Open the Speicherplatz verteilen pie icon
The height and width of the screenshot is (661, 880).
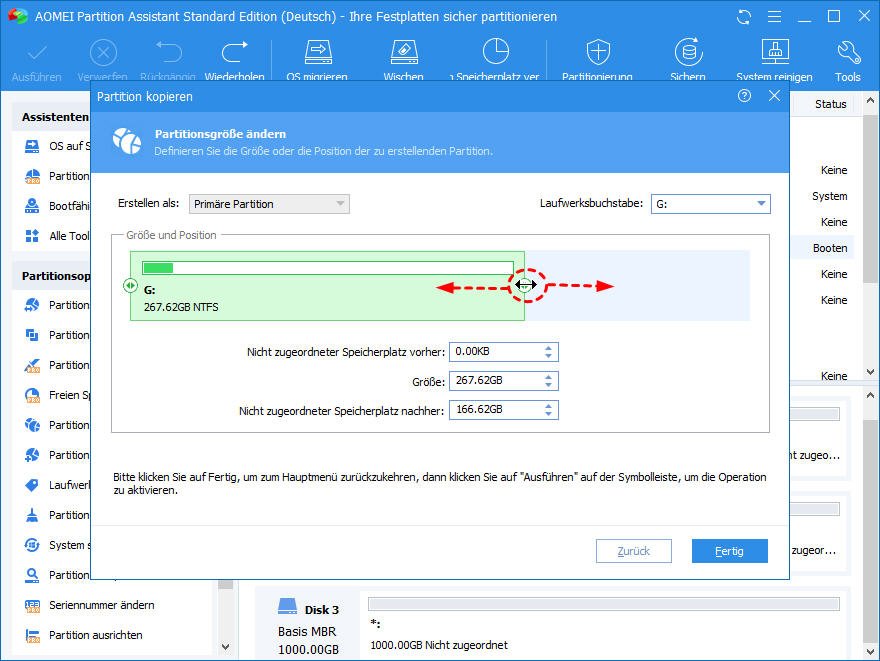pos(496,52)
